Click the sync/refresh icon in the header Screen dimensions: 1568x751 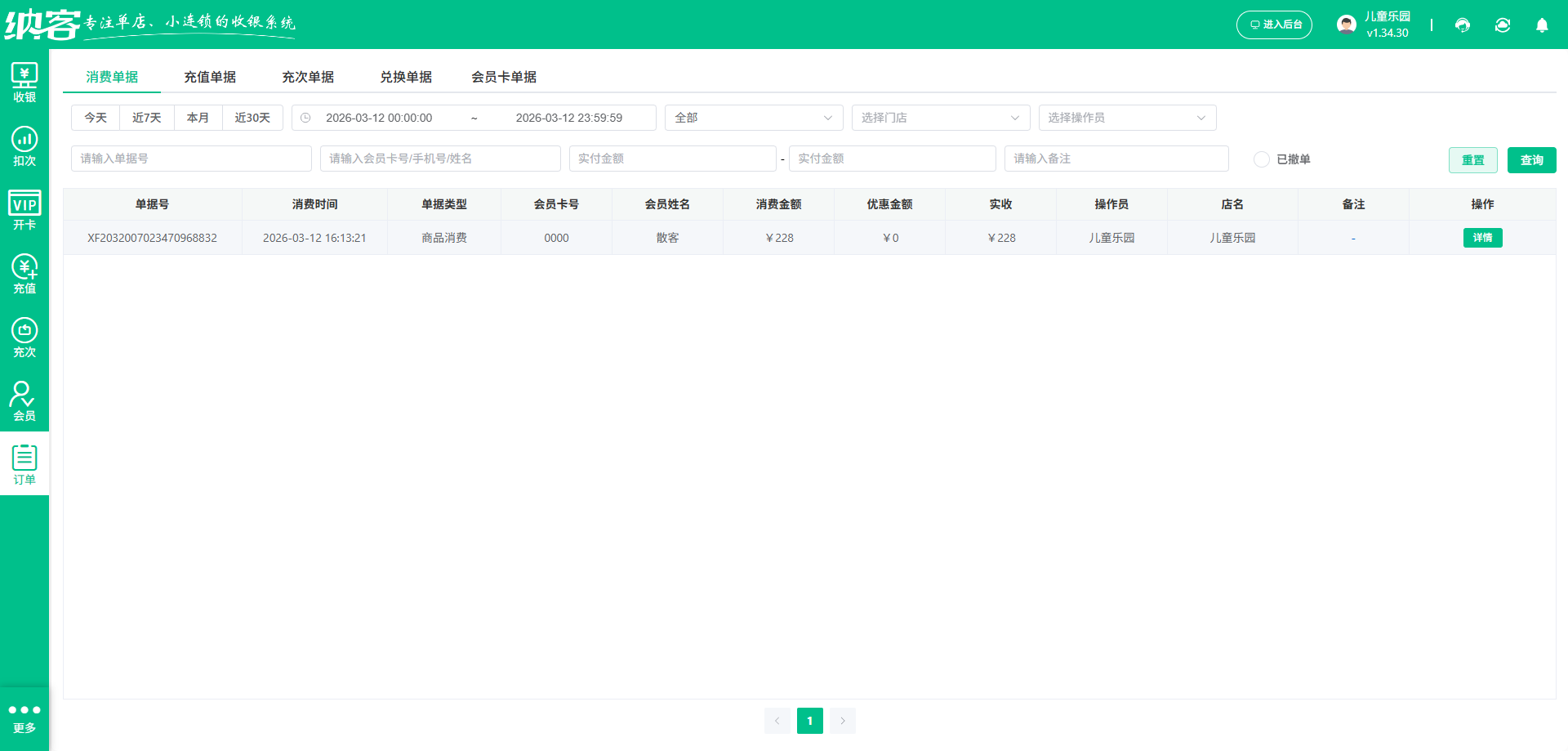pos(1503,25)
